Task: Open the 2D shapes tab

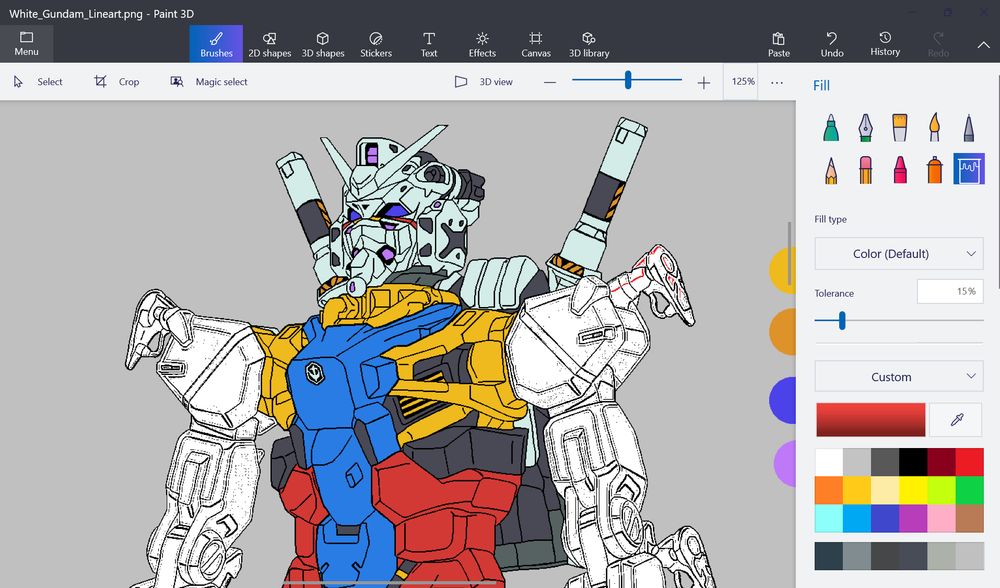Action: point(270,43)
